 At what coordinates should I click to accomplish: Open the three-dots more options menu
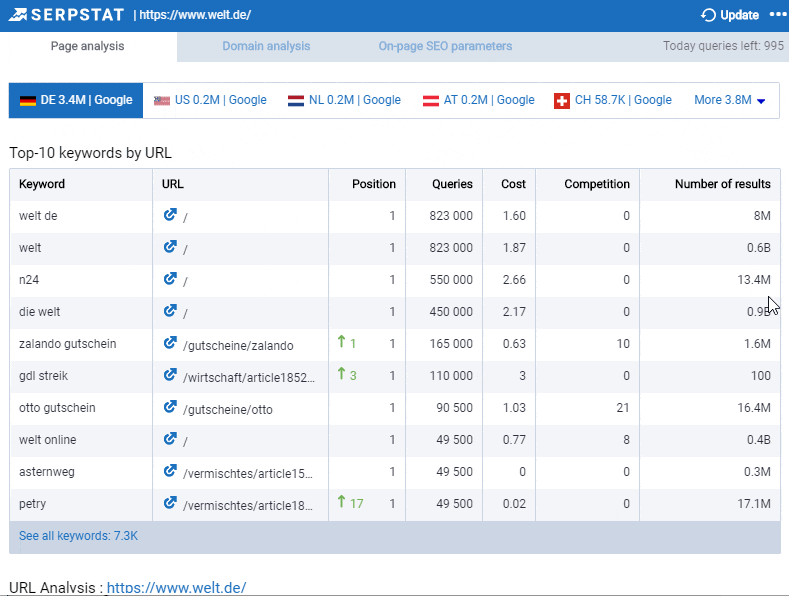778,15
